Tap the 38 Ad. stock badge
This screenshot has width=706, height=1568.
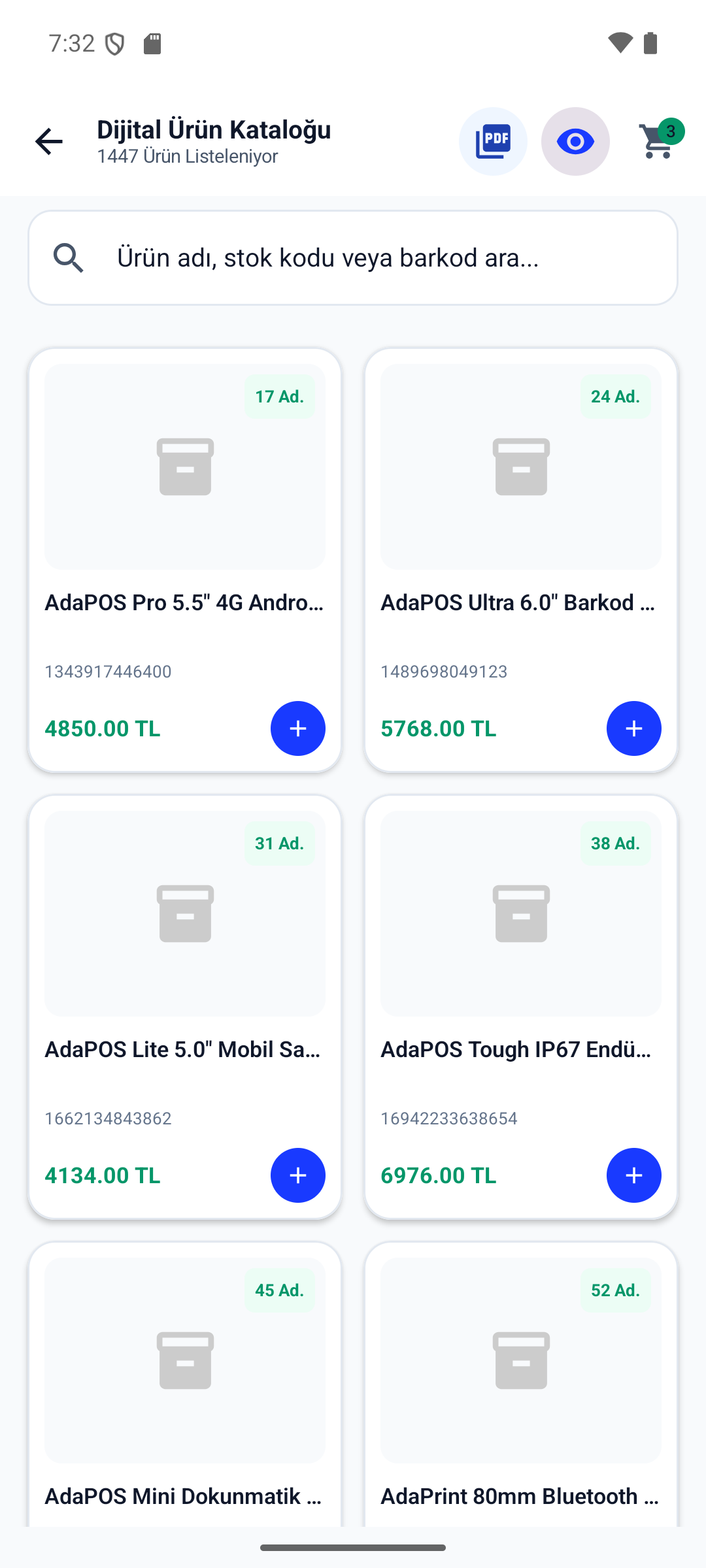(616, 843)
